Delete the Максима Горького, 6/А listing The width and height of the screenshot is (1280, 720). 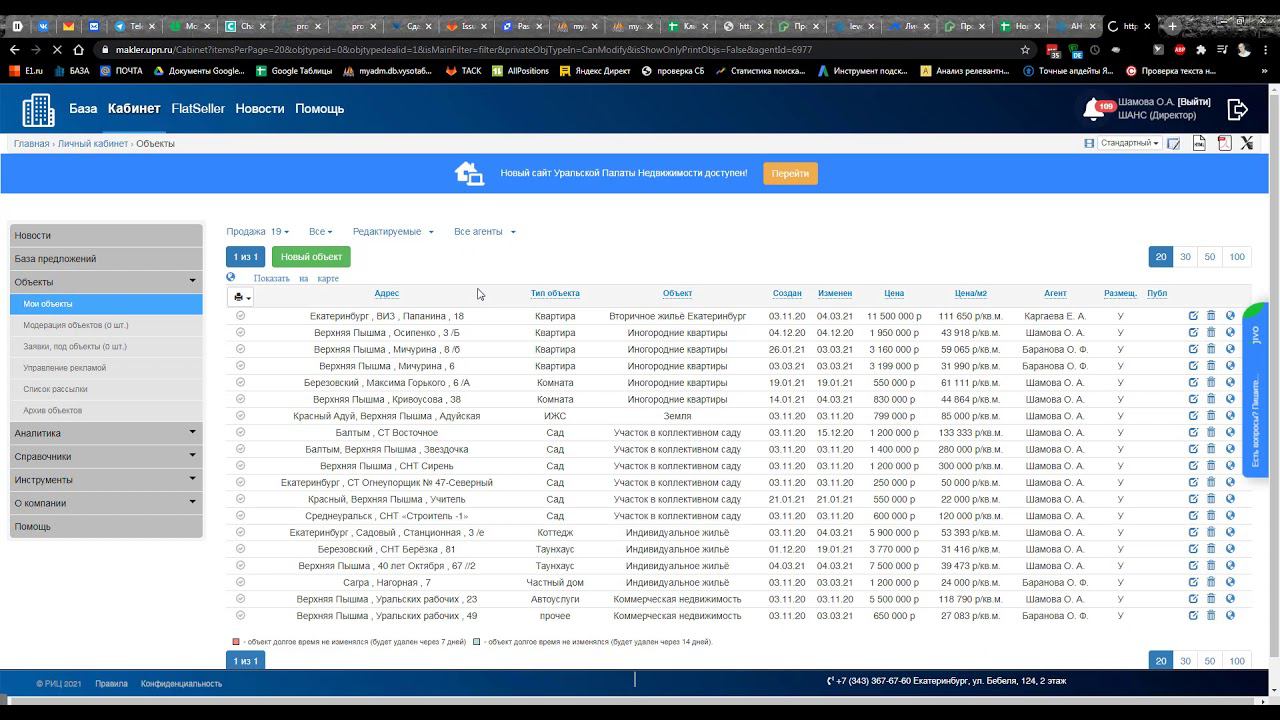(1211, 382)
